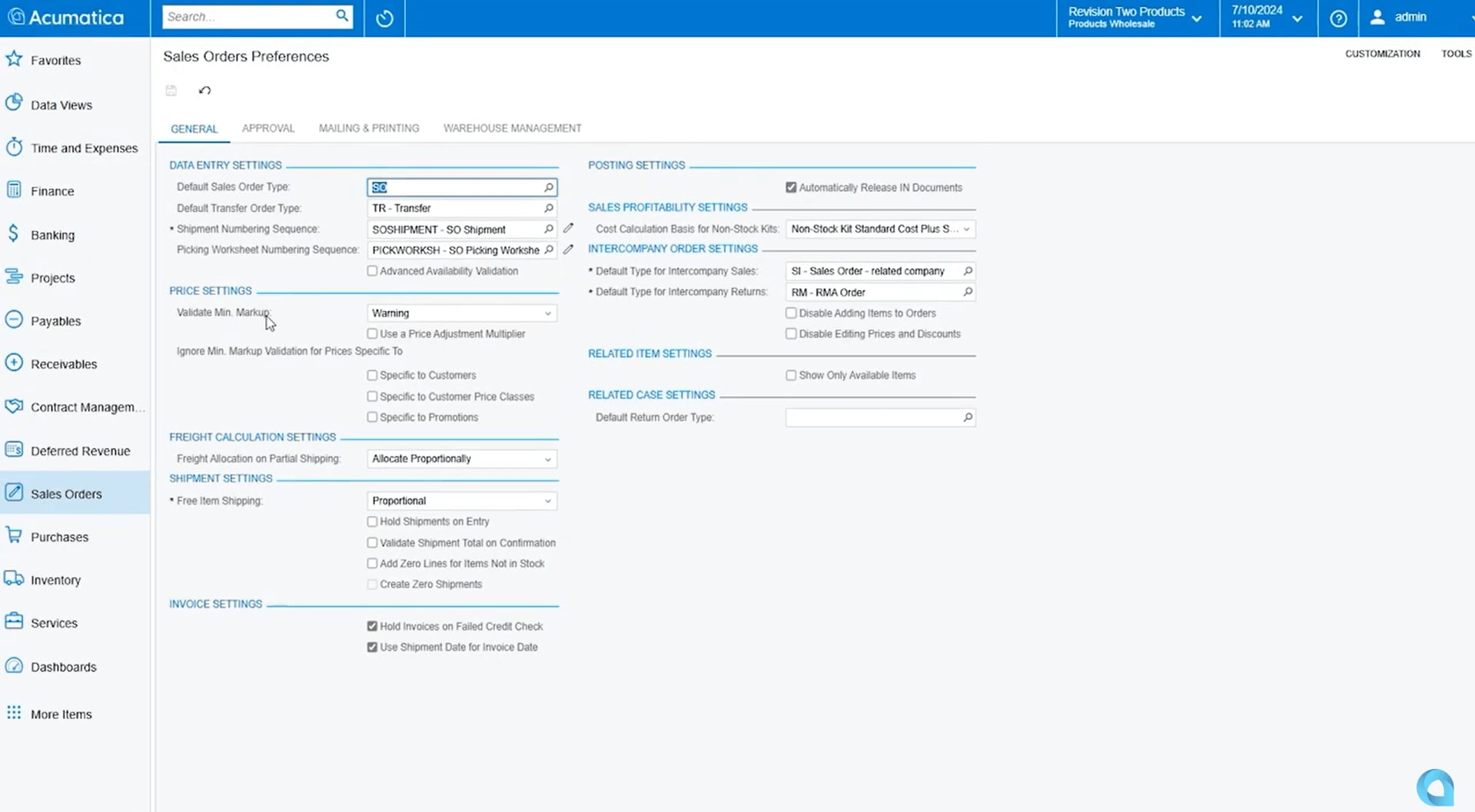Uncheck Automatically Release IN Documents
Viewport: 1475px width, 812px height.
(x=790, y=187)
